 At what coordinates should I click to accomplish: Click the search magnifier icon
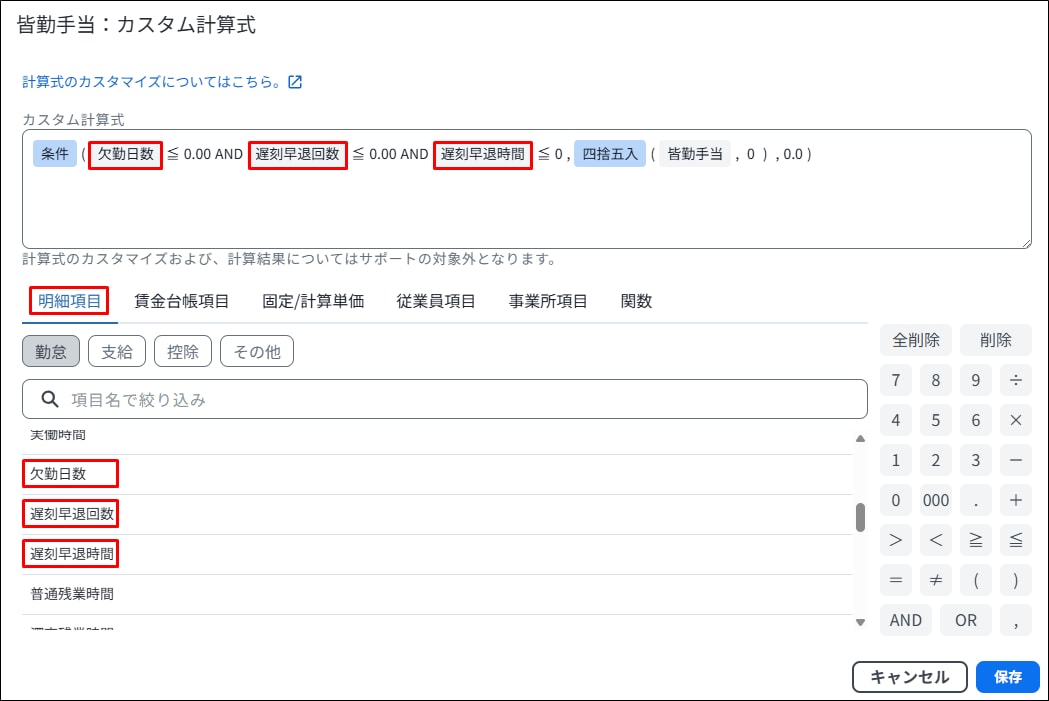coord(49,400)
